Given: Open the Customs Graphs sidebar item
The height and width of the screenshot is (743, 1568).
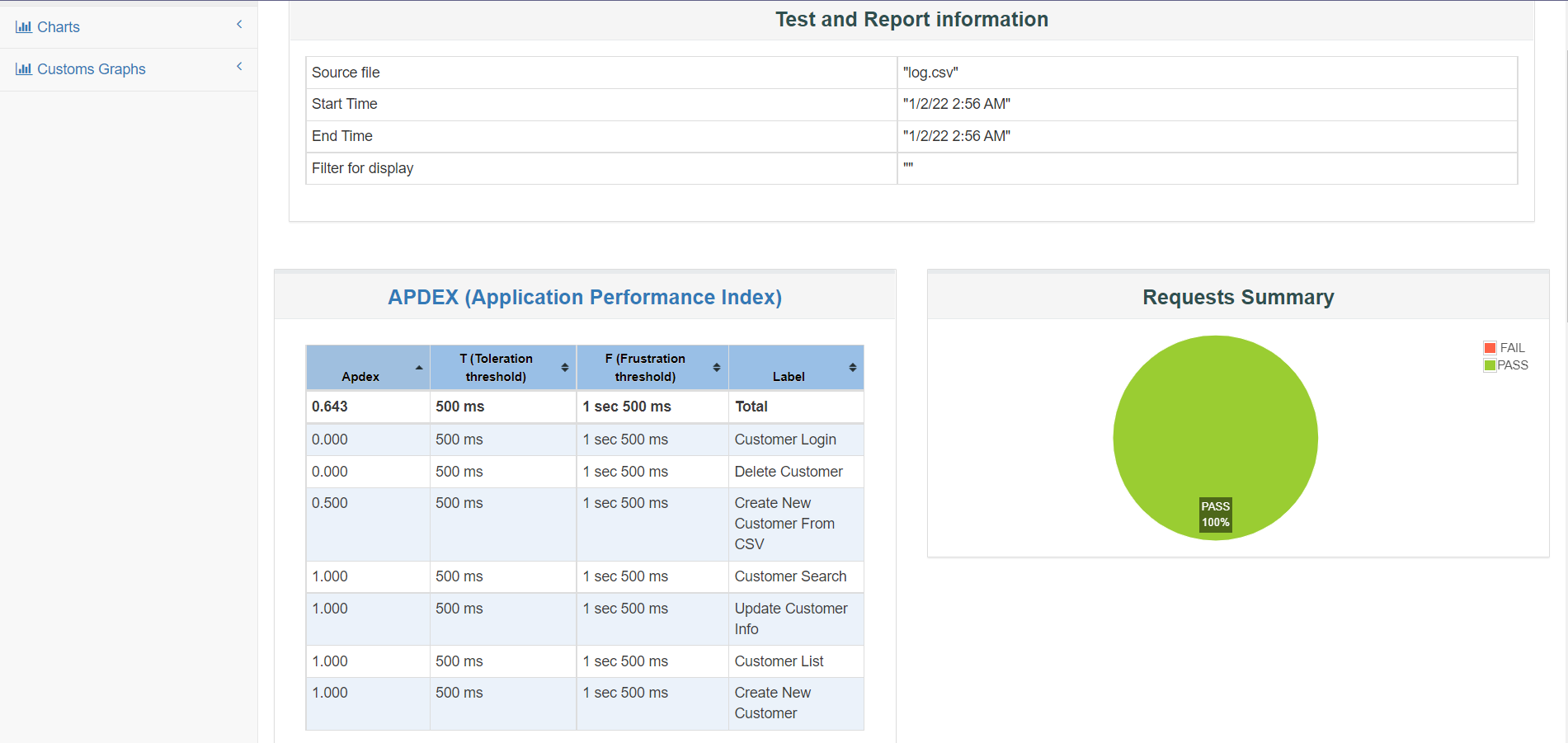Looking at the screenshot, I should coord(91,68).
